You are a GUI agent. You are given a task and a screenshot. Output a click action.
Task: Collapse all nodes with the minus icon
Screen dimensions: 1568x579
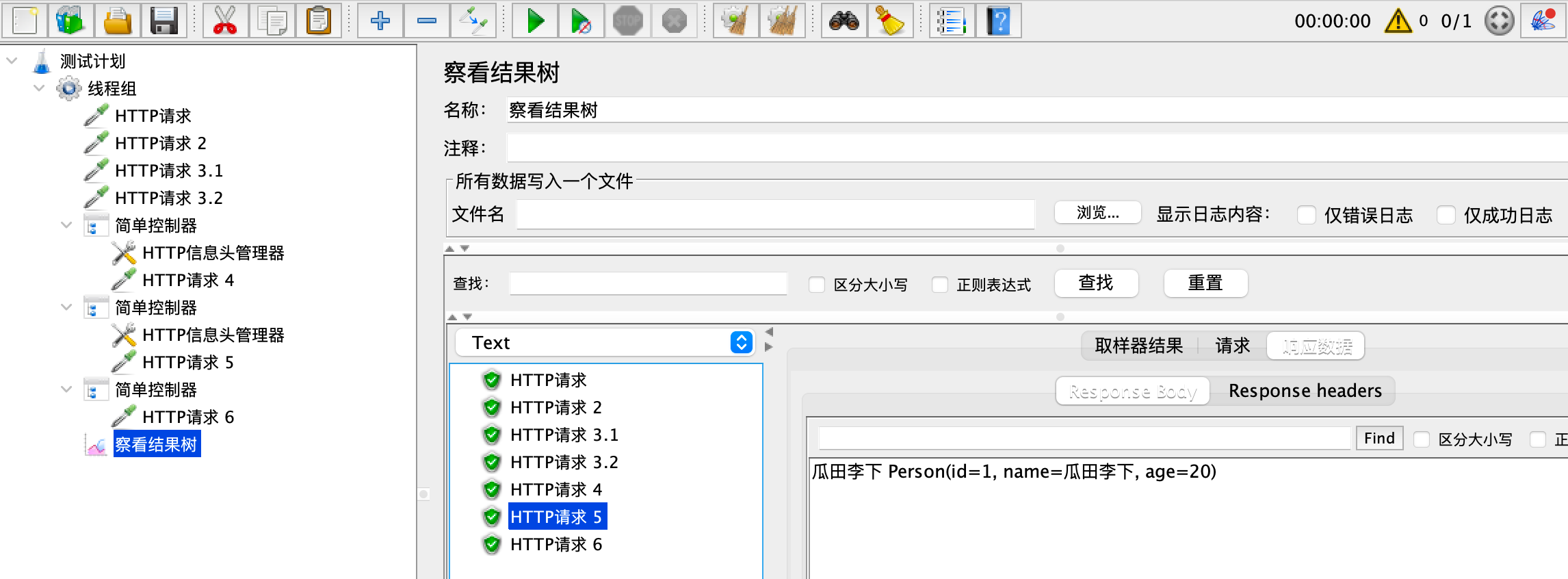(x=427, y=21)
